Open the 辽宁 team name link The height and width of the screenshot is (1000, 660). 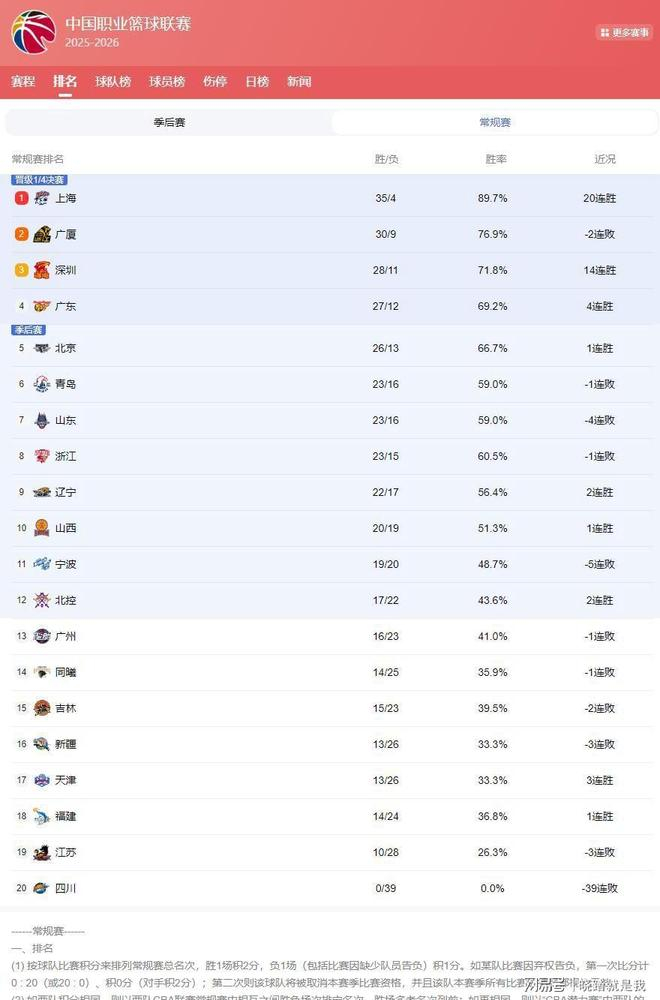tap(66, 492)
